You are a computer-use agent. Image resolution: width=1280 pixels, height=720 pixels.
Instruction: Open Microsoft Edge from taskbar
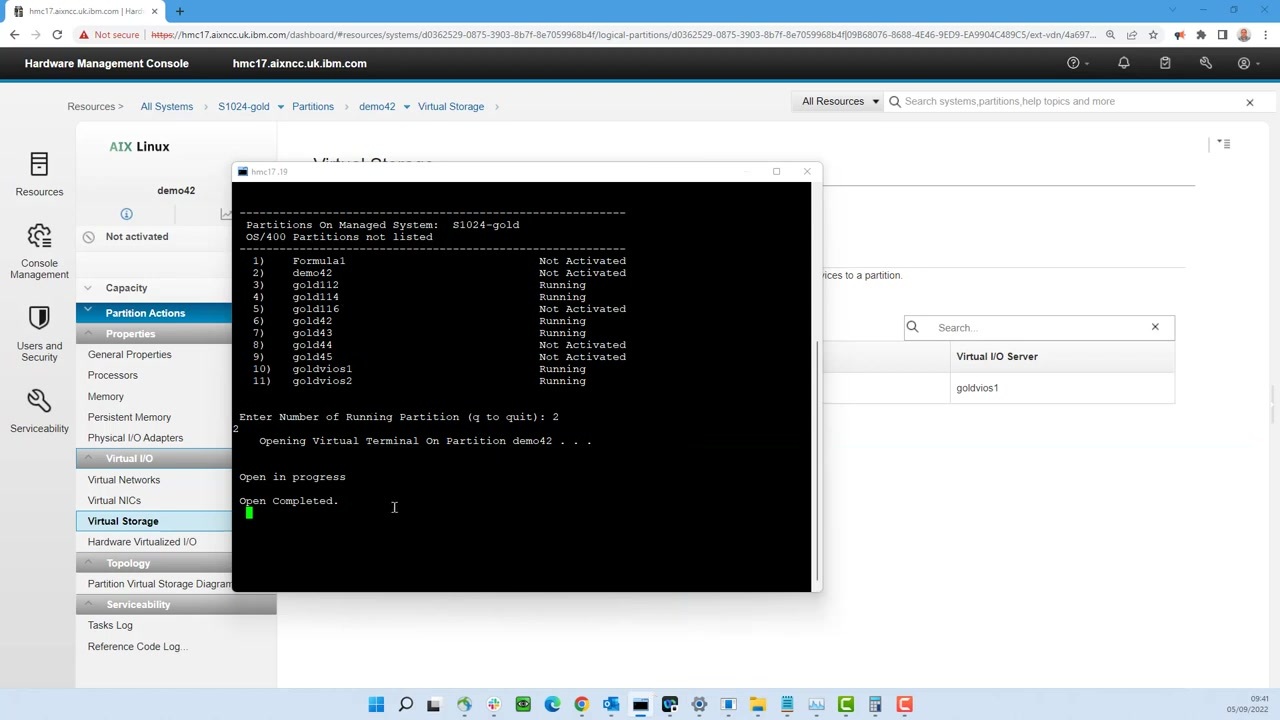pyautogui.click(x=552, y=705)
